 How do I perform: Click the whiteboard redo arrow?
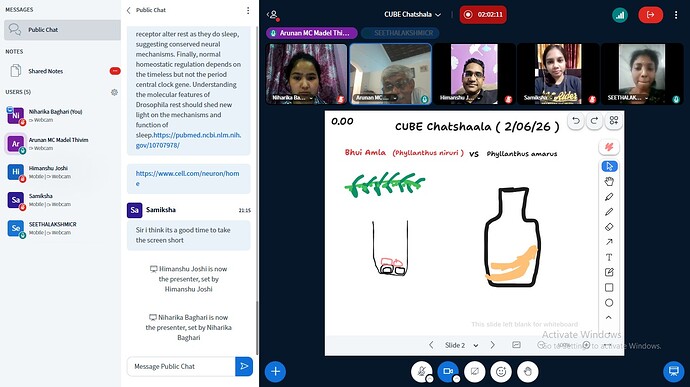click(x=595, y=121)
